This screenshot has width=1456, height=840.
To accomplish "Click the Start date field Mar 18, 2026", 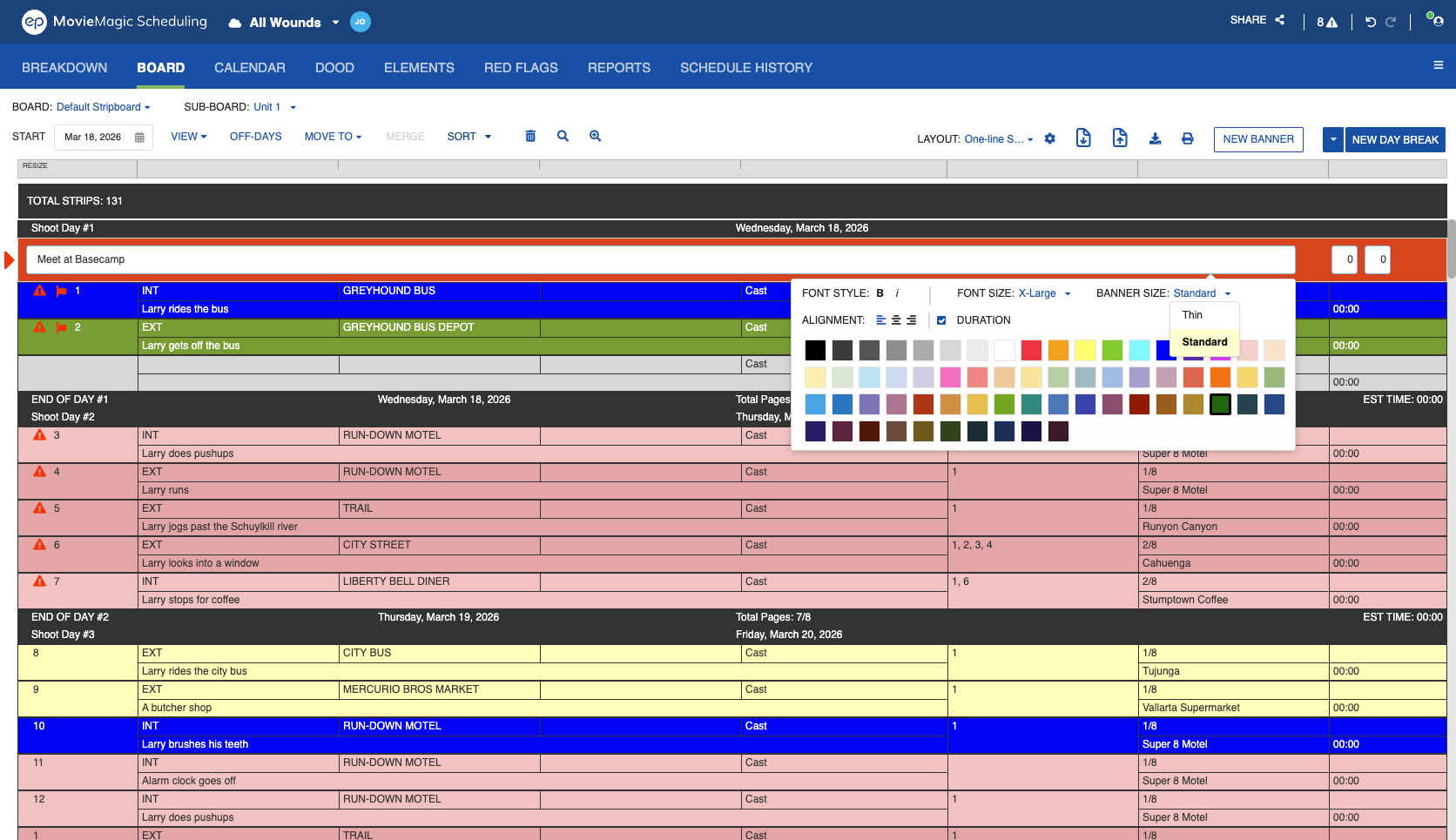I will click(104, 138).
